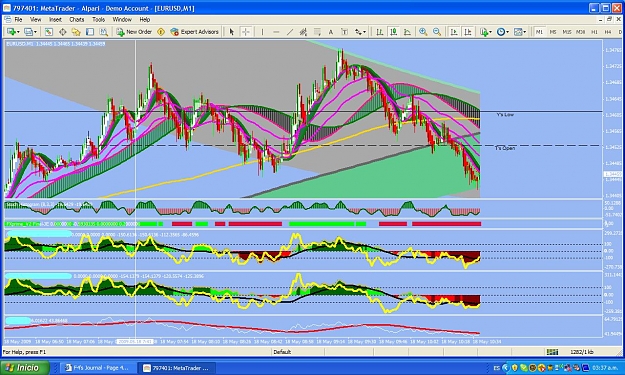625x375 pixels.
Task: Toggle the Terminal window icon
Action: coord(90,32)
